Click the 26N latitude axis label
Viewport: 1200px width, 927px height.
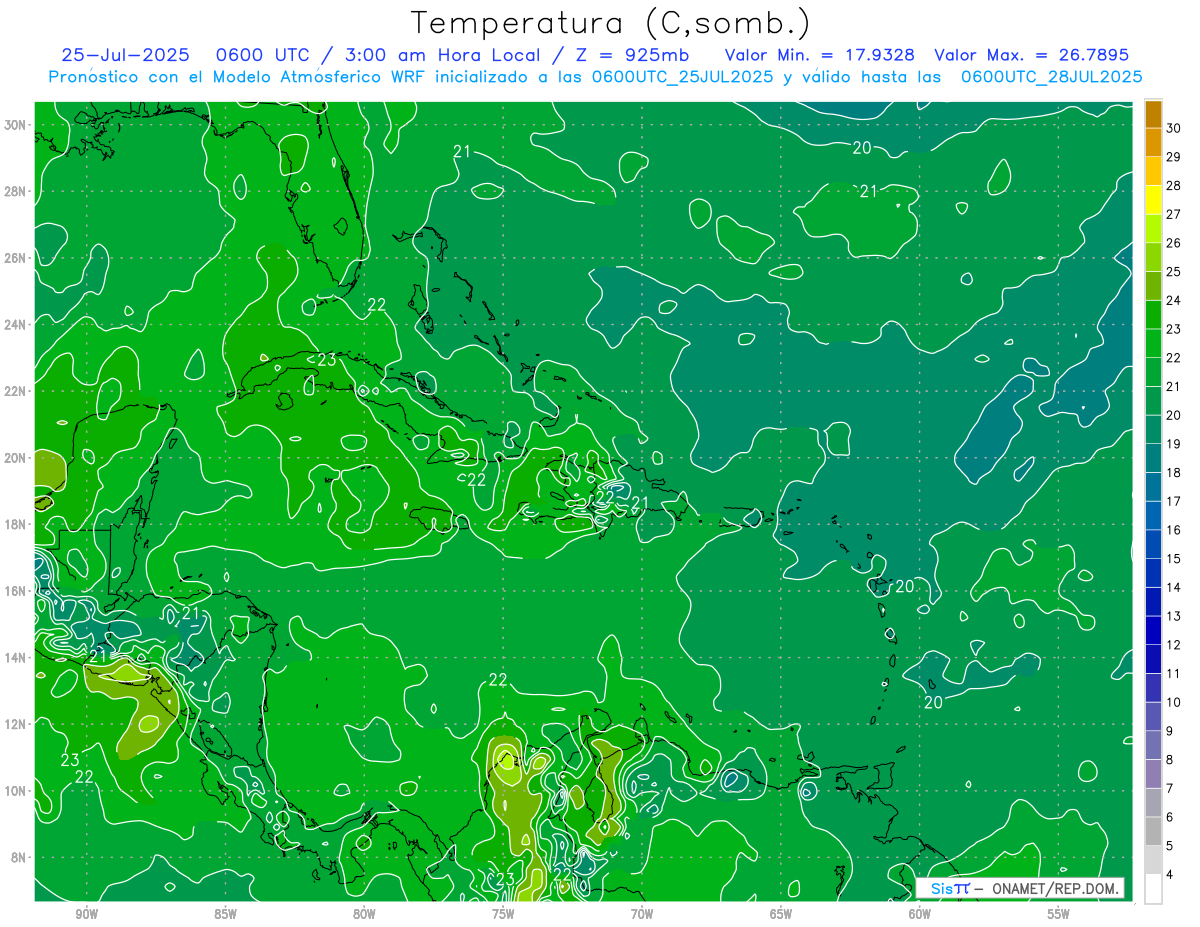15,258
